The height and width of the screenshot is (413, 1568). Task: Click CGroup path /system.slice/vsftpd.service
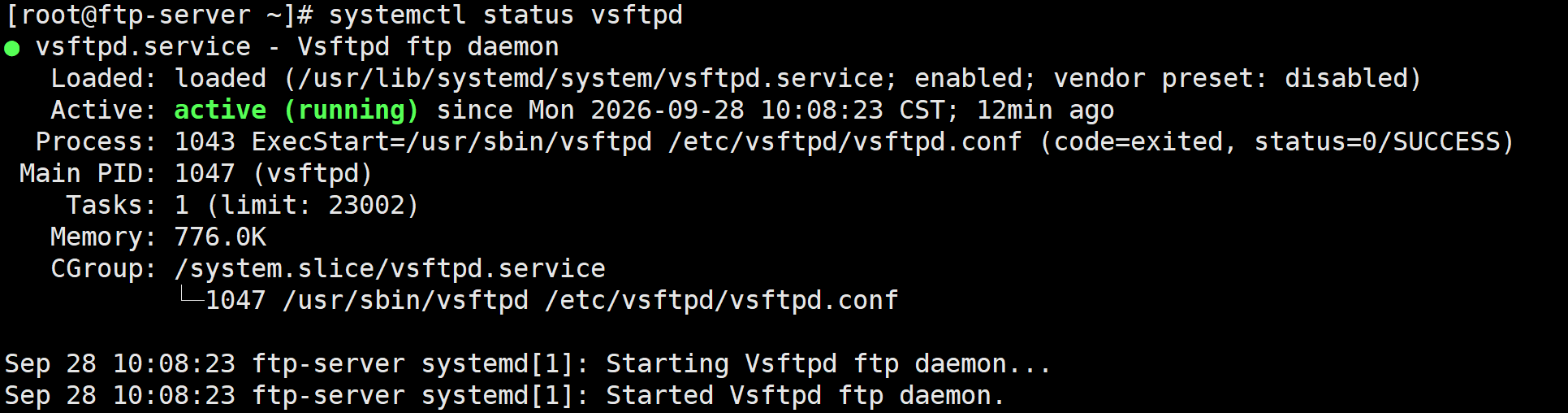pos(390,269)
